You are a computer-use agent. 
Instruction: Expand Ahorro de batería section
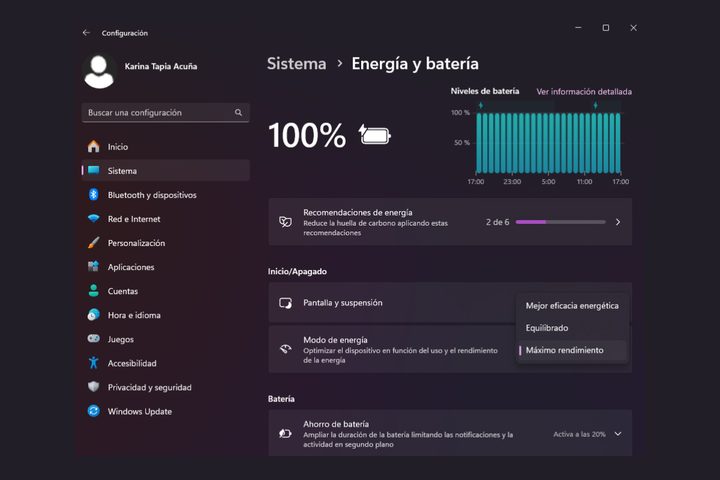(x=618, y=434)
